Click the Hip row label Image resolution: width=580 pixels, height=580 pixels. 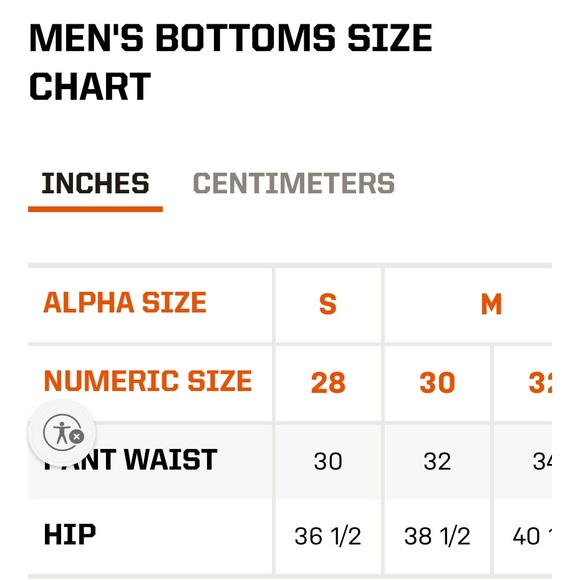70,535
